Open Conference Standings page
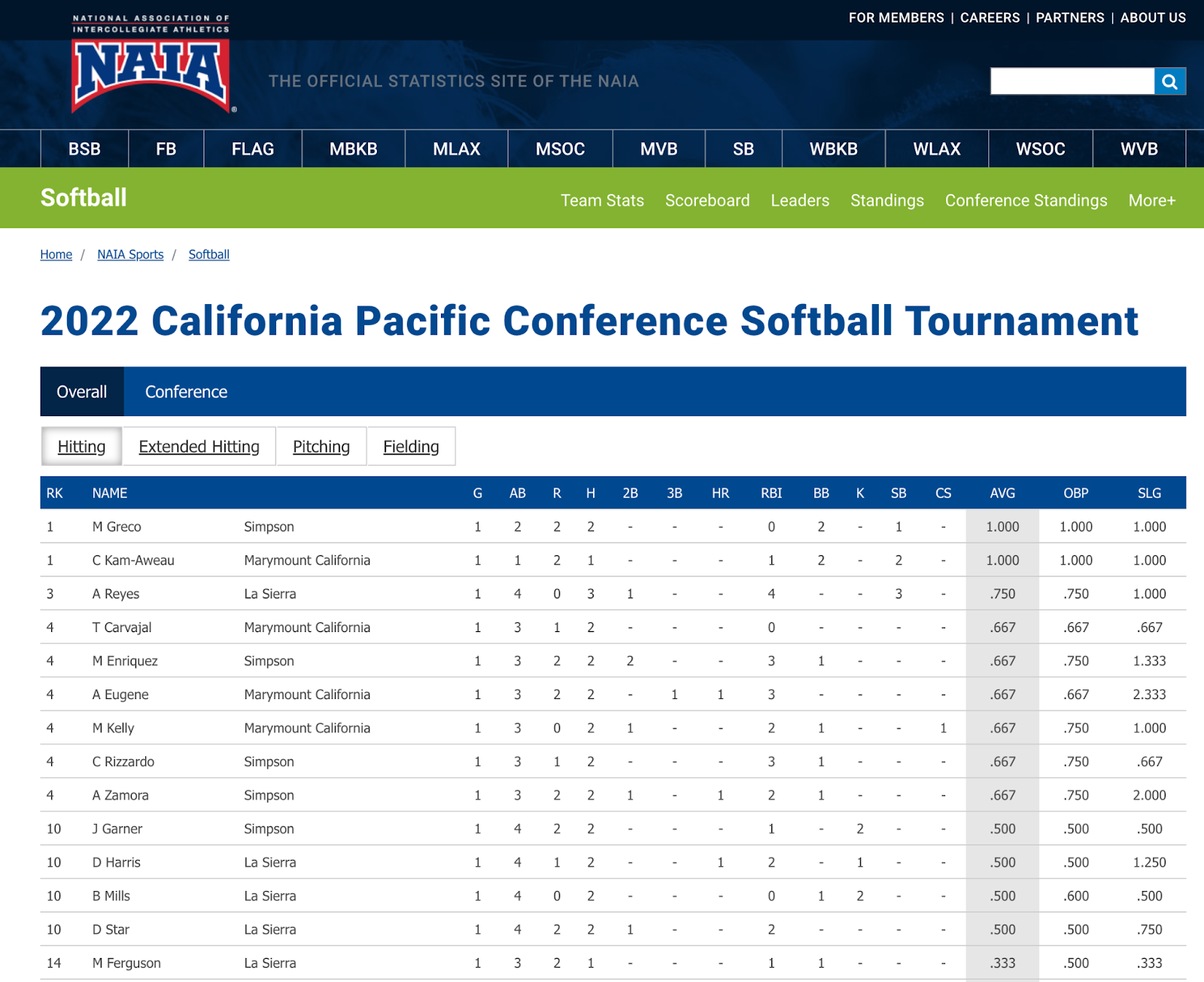Screen dimensions: 1204x982 tap(1026, 200)
